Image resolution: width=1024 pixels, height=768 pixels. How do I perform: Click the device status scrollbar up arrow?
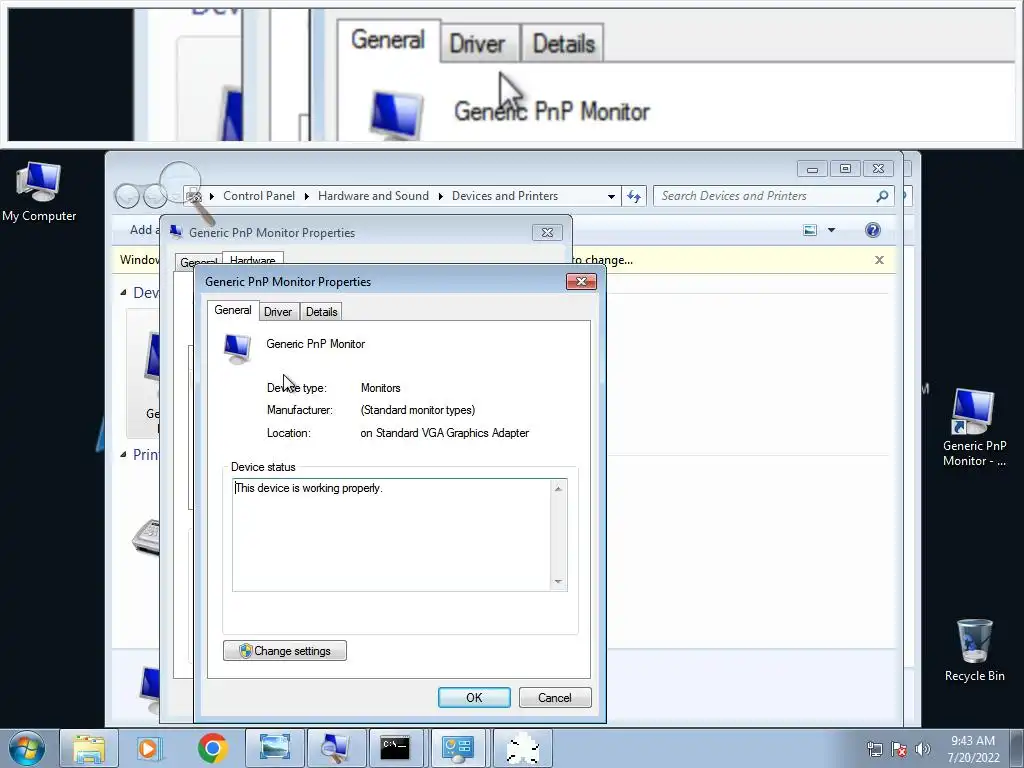(558, 488)
